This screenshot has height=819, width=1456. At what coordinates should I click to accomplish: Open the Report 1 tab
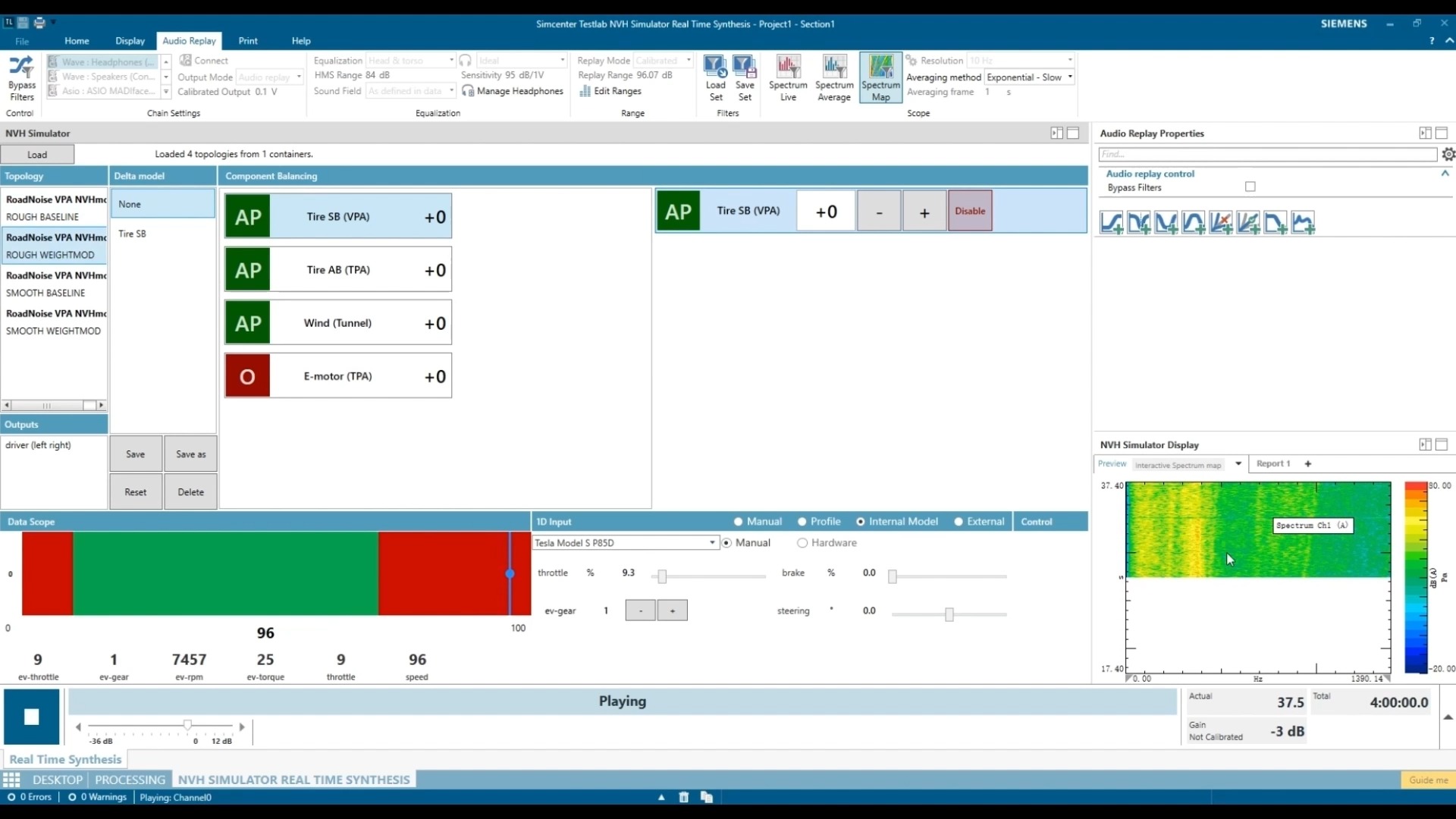[x=1272, y=463]
